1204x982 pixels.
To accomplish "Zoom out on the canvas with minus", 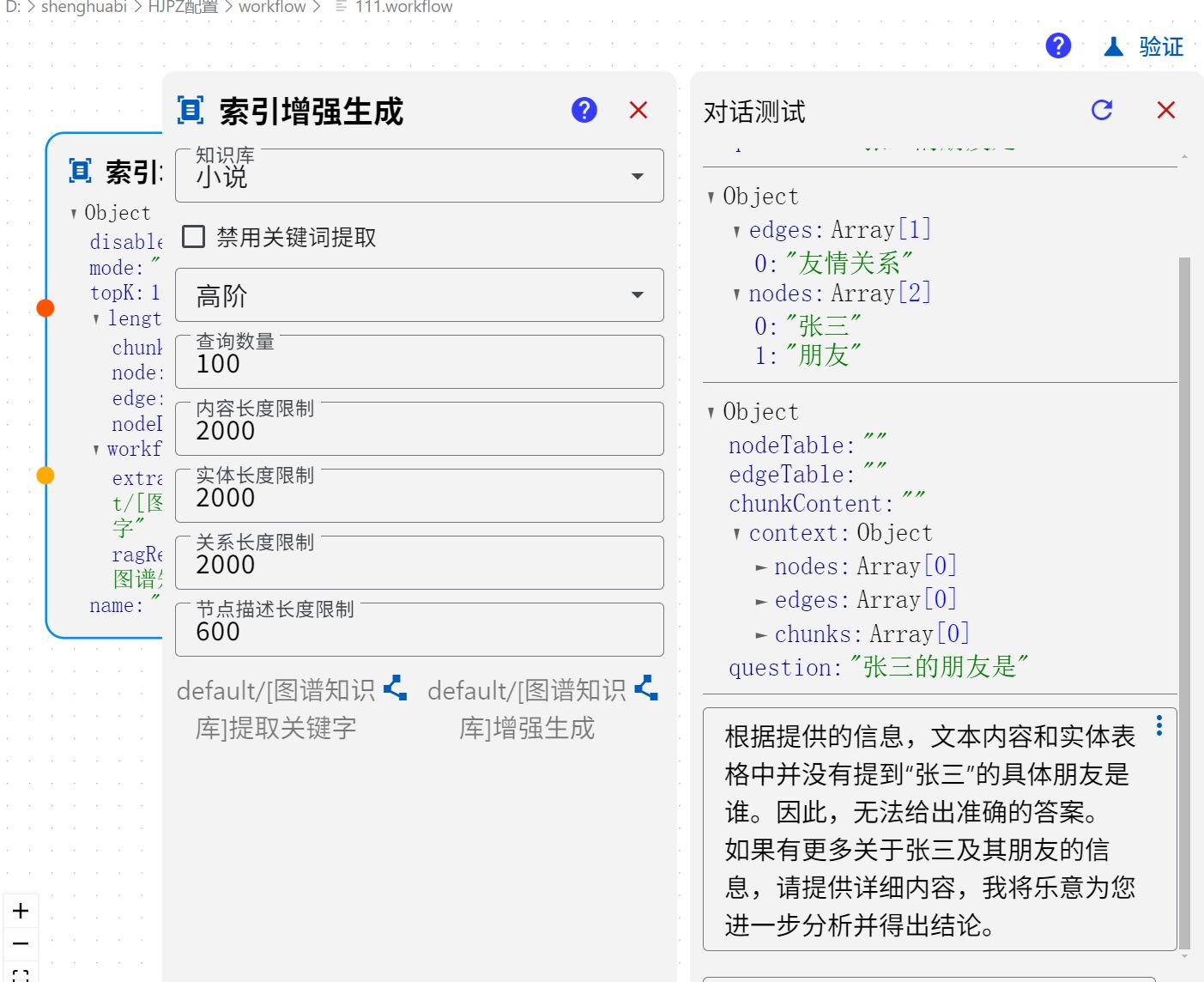I will coord(21,944).
